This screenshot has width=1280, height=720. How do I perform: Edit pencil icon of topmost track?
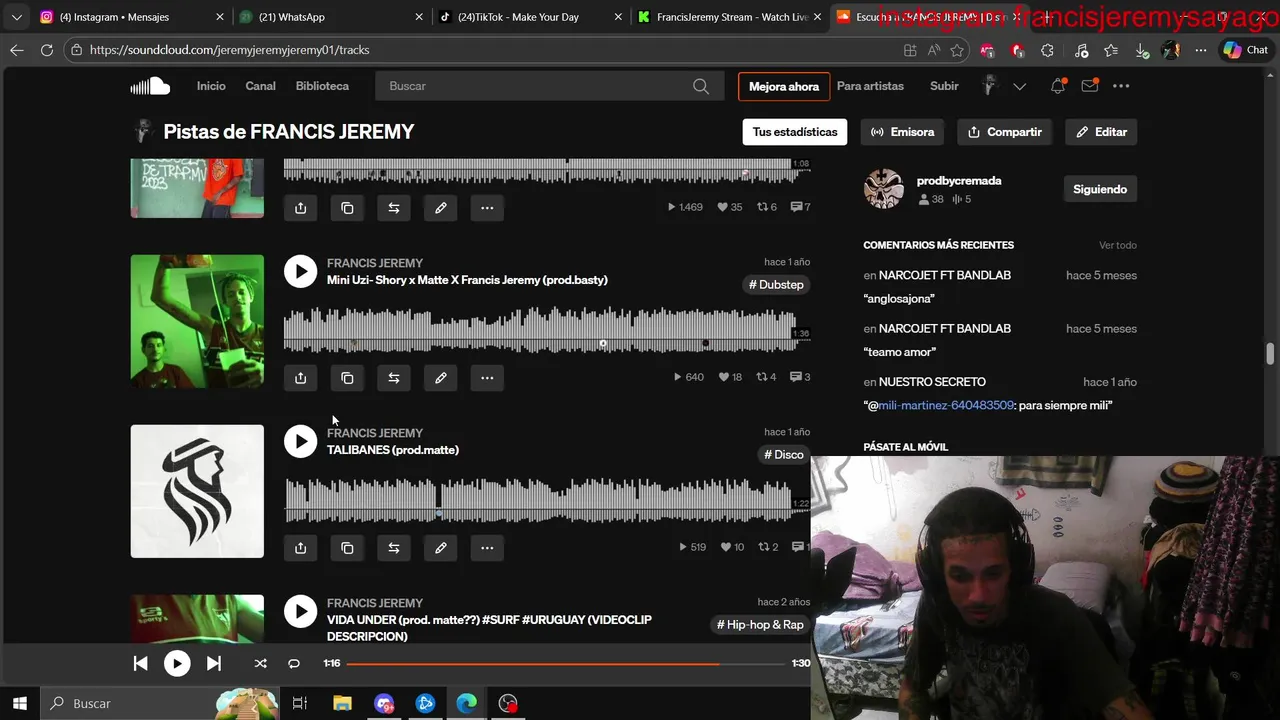(440, 208)
